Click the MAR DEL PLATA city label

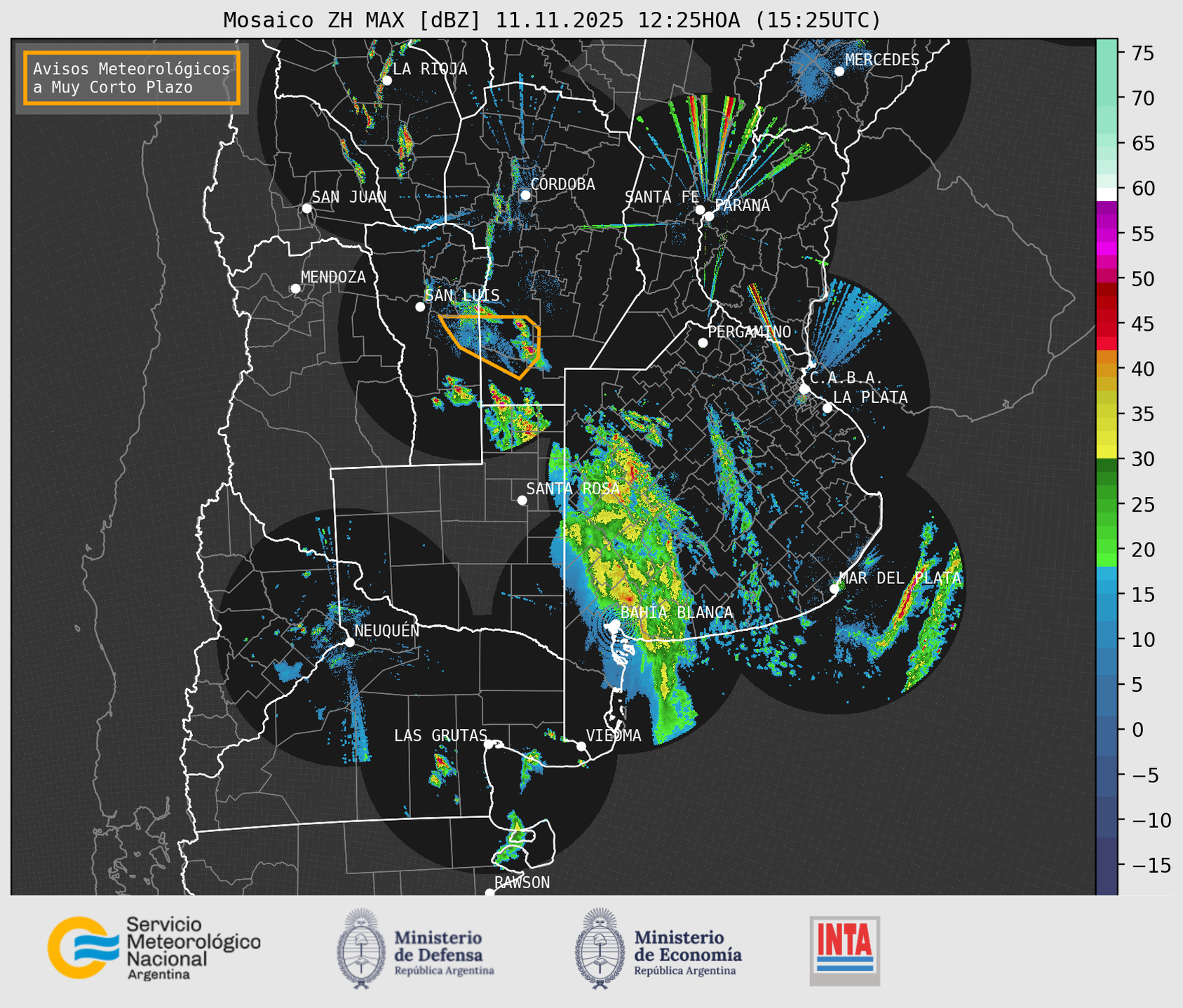click(x=900, y=578)
